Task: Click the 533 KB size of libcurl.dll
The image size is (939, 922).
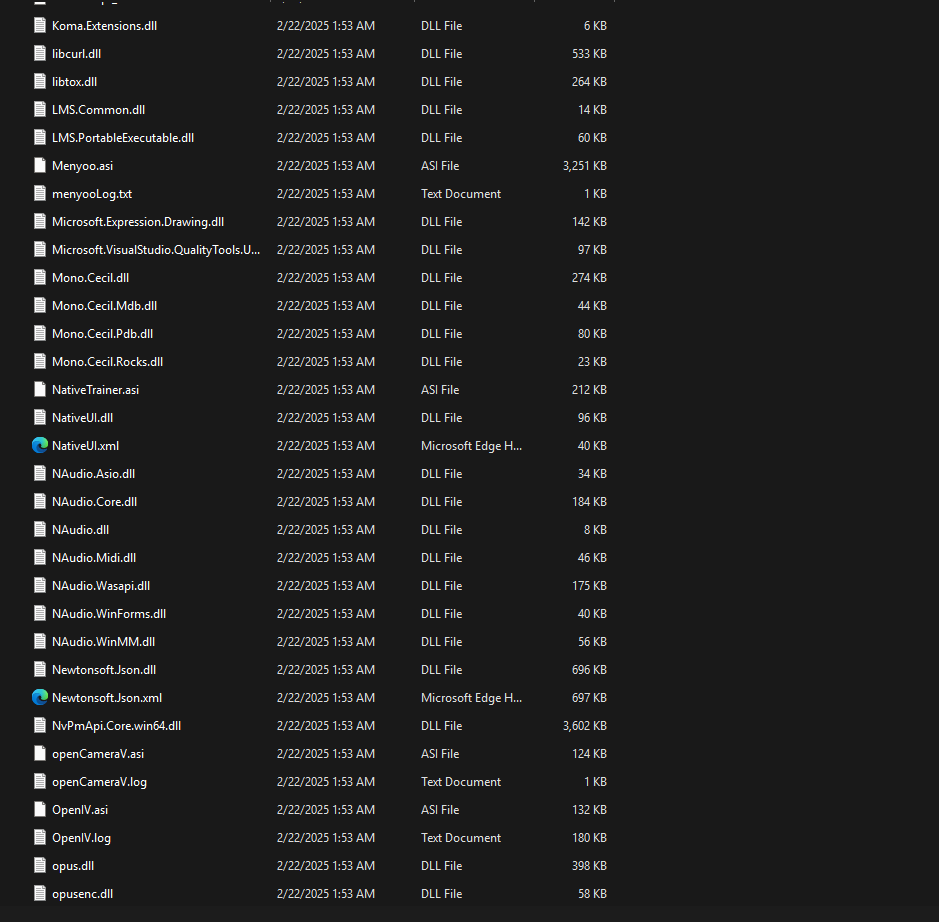Action: 589,54
